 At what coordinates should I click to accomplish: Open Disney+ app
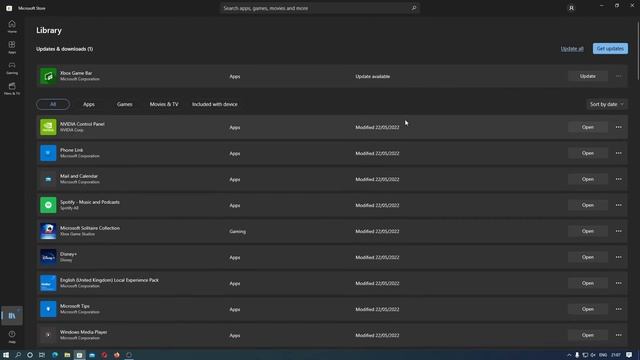point(588,257)
